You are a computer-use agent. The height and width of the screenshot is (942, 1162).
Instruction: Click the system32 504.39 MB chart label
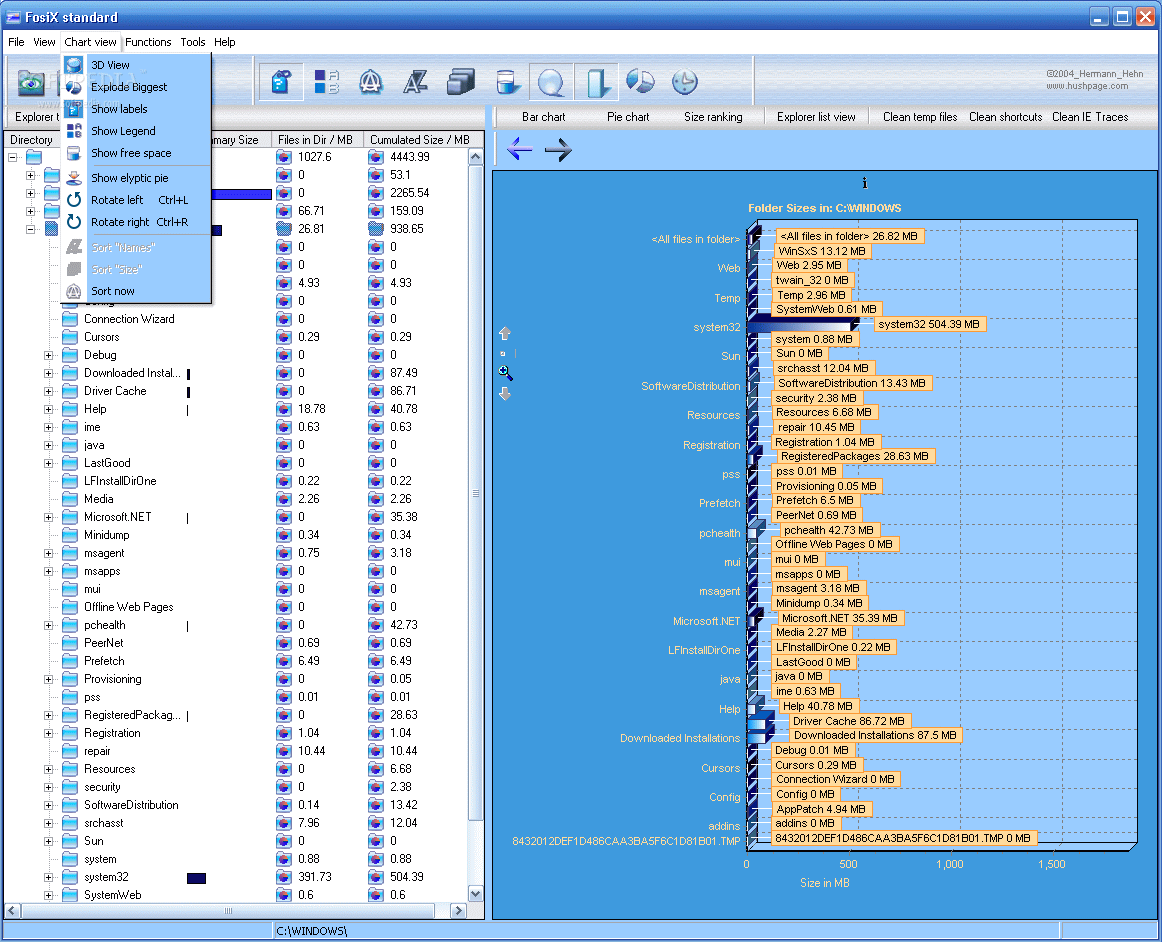[929, 324]
